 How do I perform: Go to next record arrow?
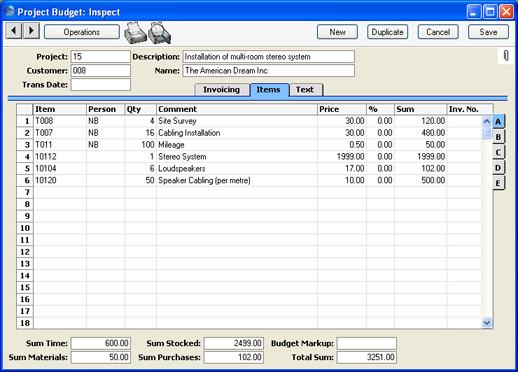click(31, 31)
